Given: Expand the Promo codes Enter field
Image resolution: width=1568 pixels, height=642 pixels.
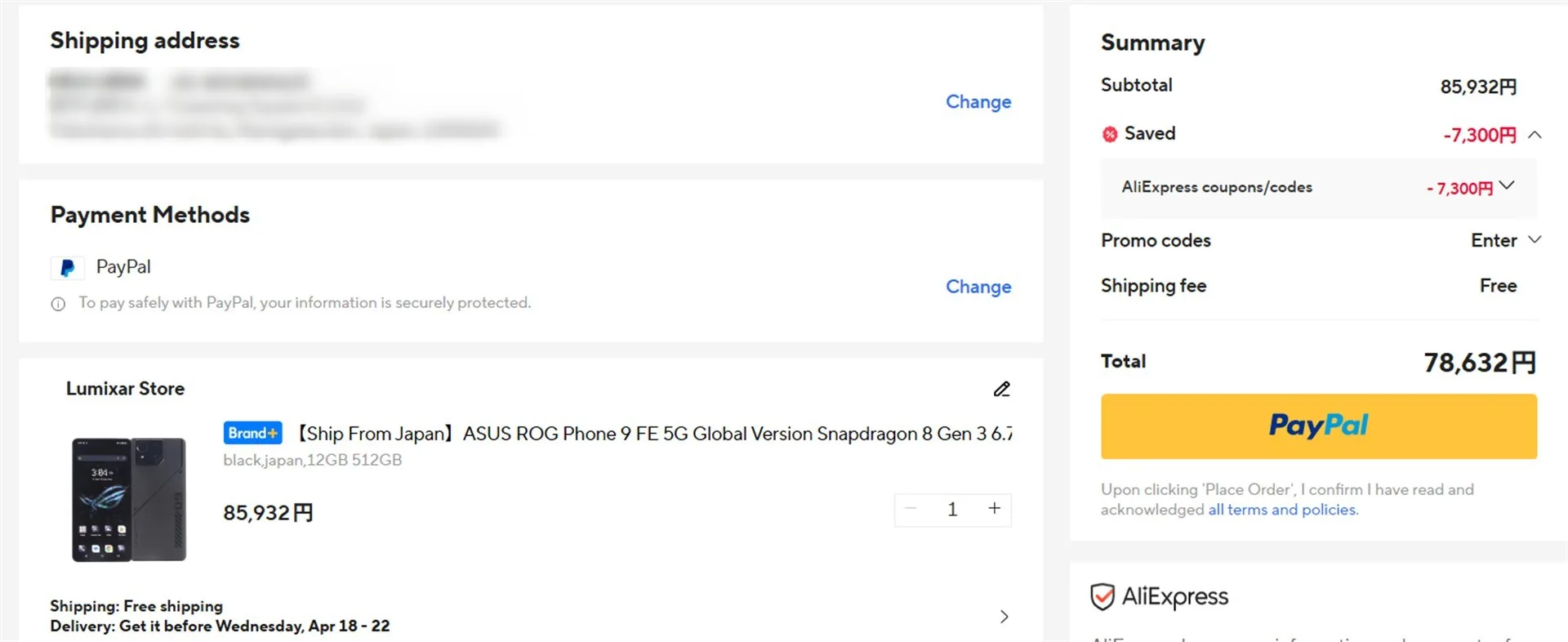Looking at the screenshot, I should 1505,240.
